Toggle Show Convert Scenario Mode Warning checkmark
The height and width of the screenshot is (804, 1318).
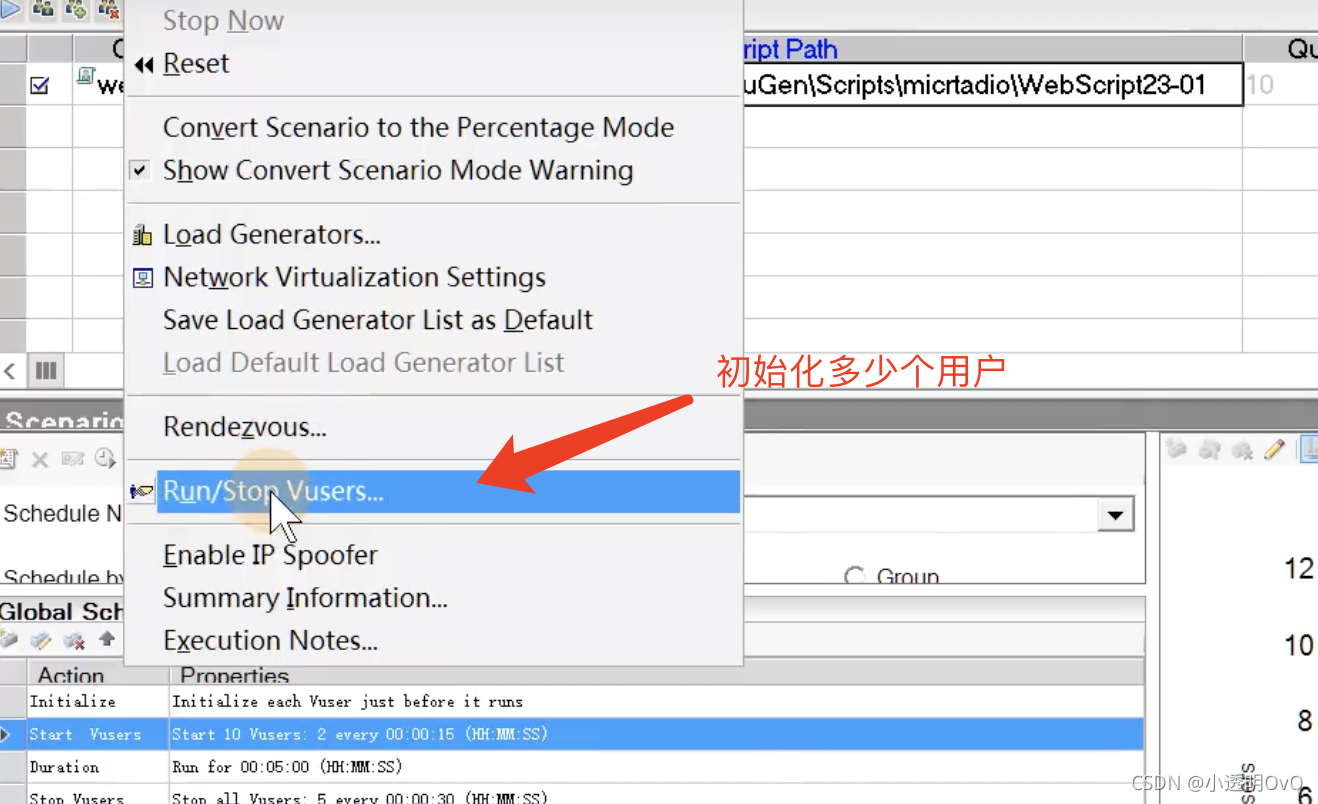[140, 171]
